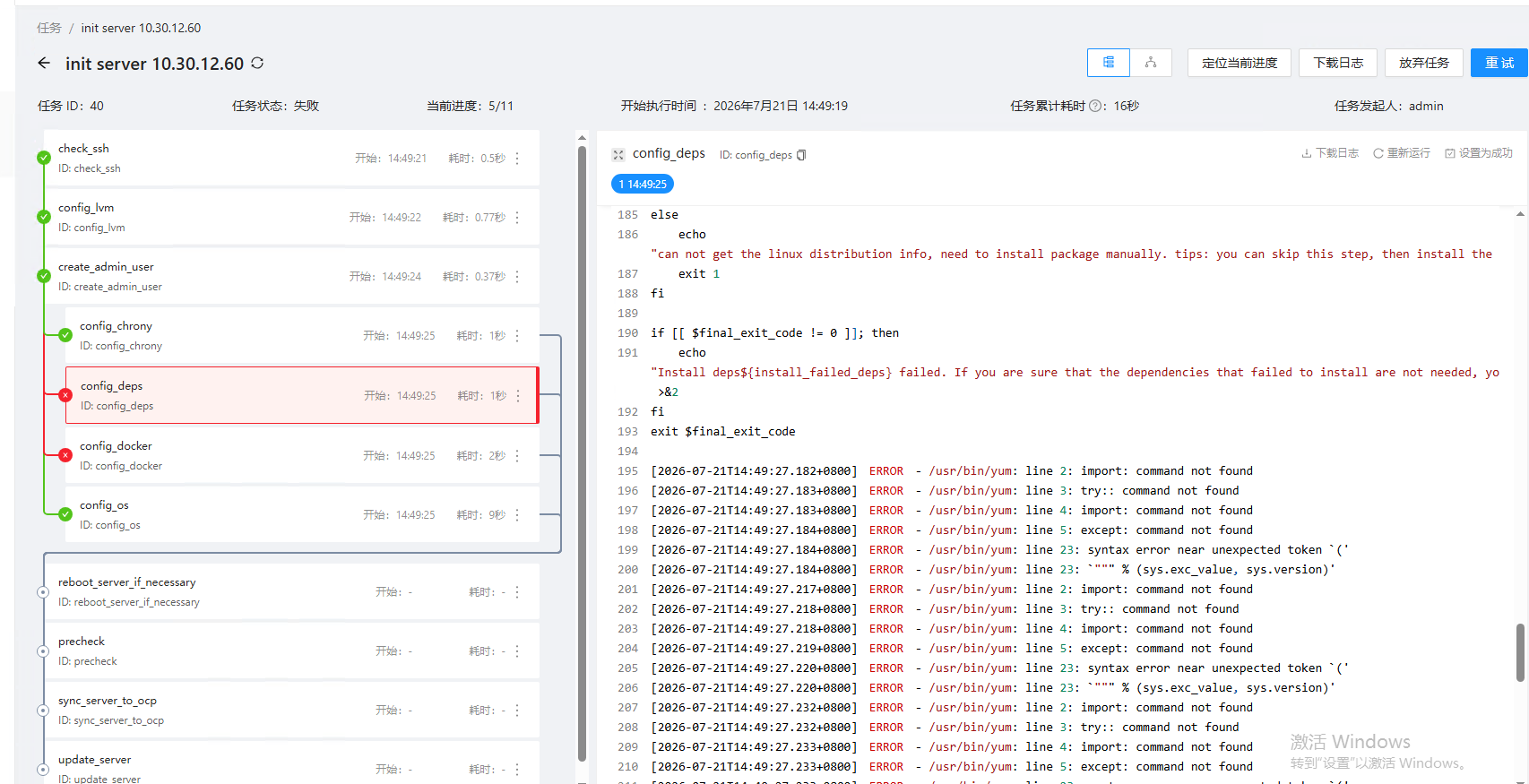Select execution tab 1 14:49:25
The image size is (1529, 784).
(x=643, y=184)
